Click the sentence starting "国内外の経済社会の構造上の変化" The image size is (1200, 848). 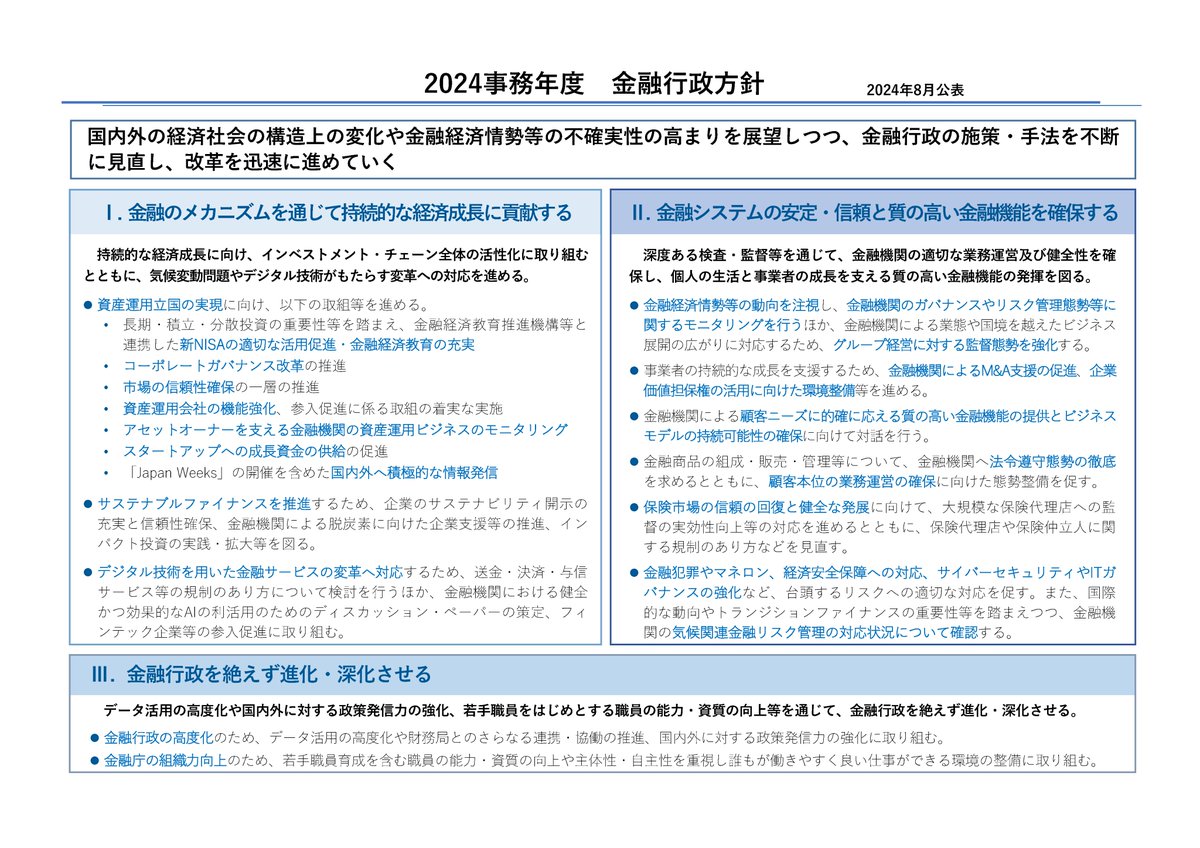coord(603,148)
